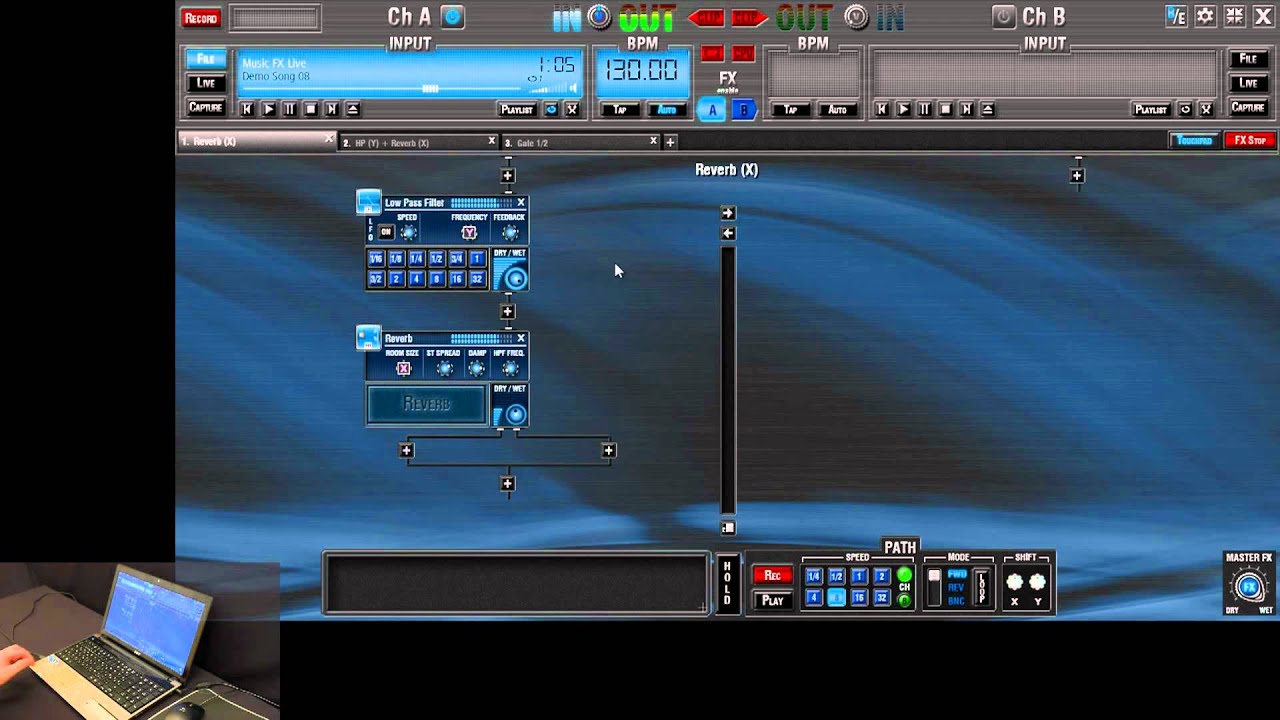
Task: Click the path Play button
Action: tap(772, 600)
